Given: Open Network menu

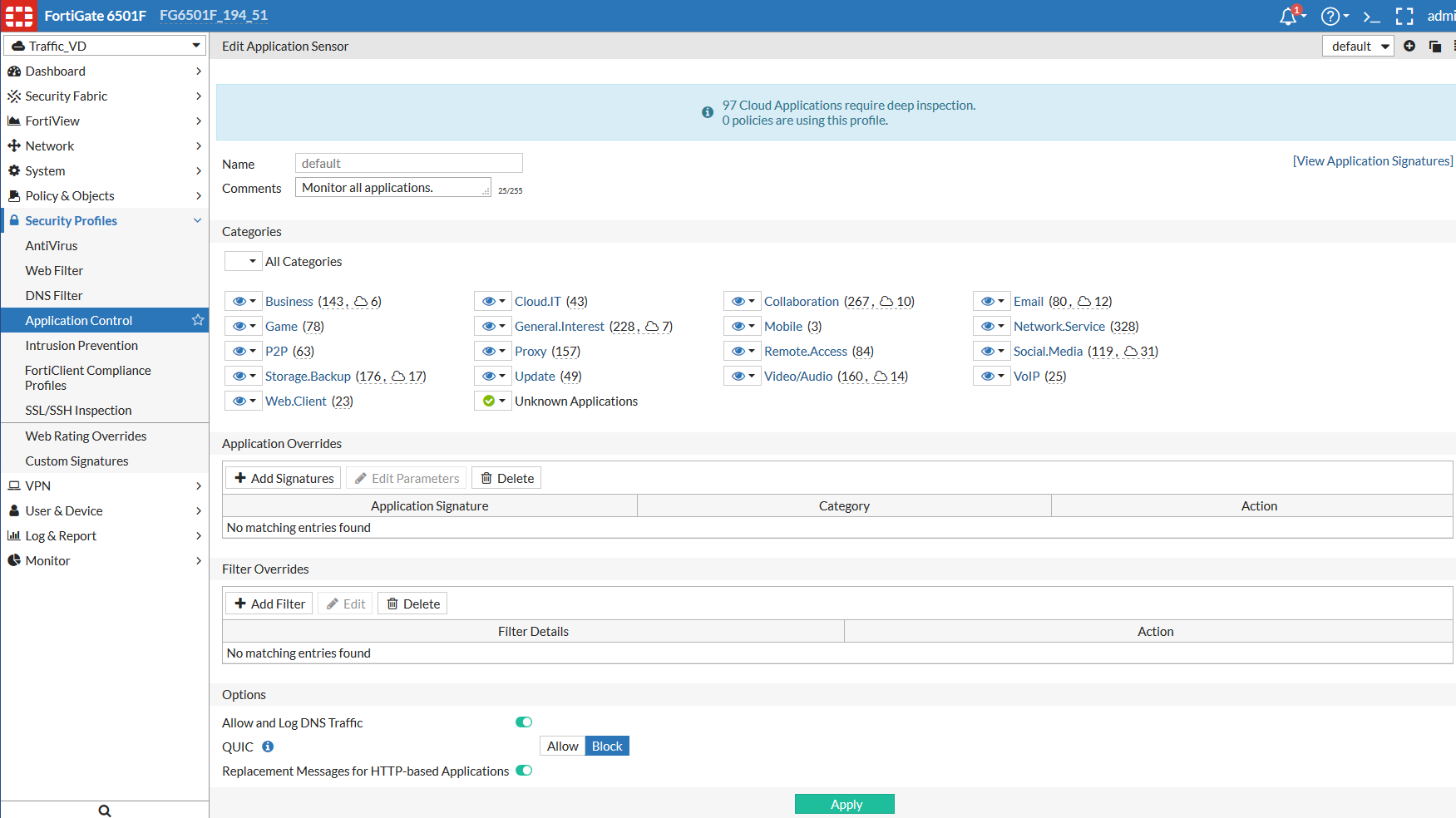Looking at the screenshot, I should pyautogui.click(x=105, y=146).
